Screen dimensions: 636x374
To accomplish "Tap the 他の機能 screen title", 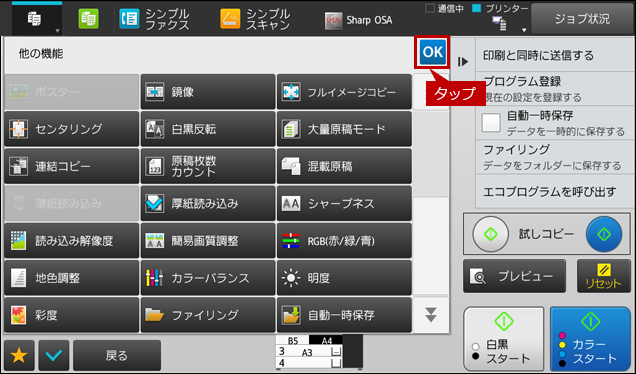I will tap(41, 54).
